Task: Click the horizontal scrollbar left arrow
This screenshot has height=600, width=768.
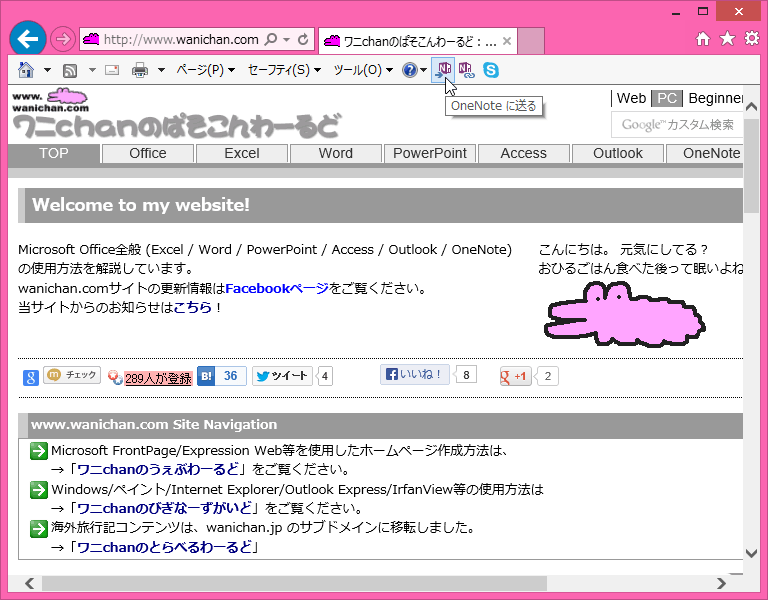Action: click(x=29, y=583)
